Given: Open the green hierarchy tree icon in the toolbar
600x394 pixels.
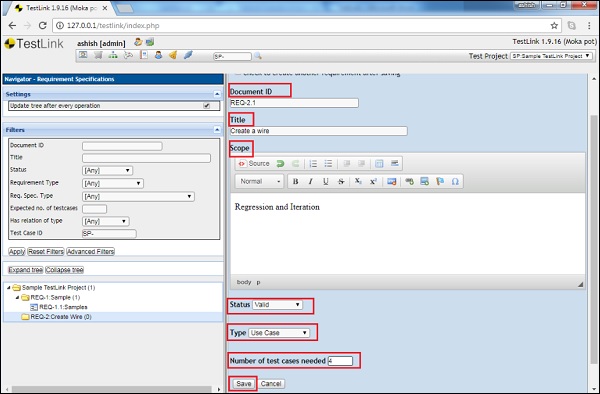Looking at the screenshot, I should pos(113,55).
